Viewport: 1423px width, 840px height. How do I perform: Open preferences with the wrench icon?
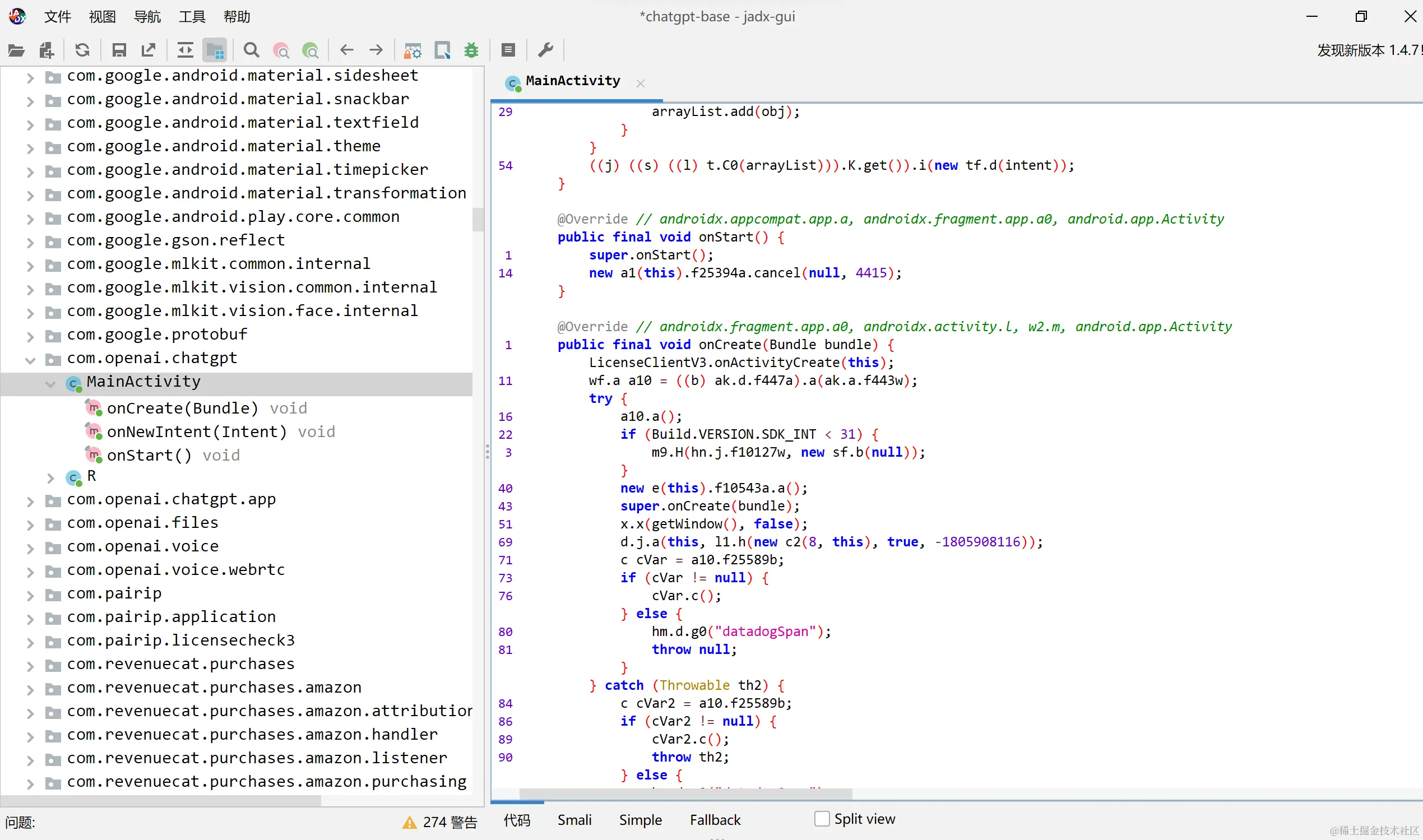546,50
